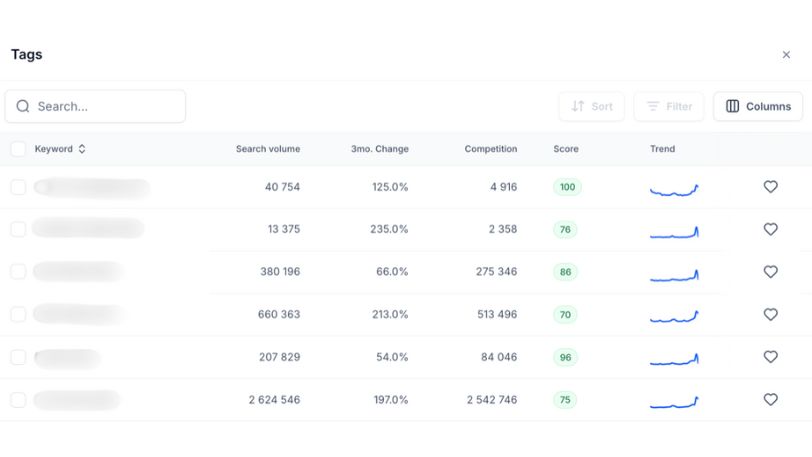Viewport: 812px width, 457px height.
Task: Open the Filter button
Action: pyautogui.click(x=669, y=106)
